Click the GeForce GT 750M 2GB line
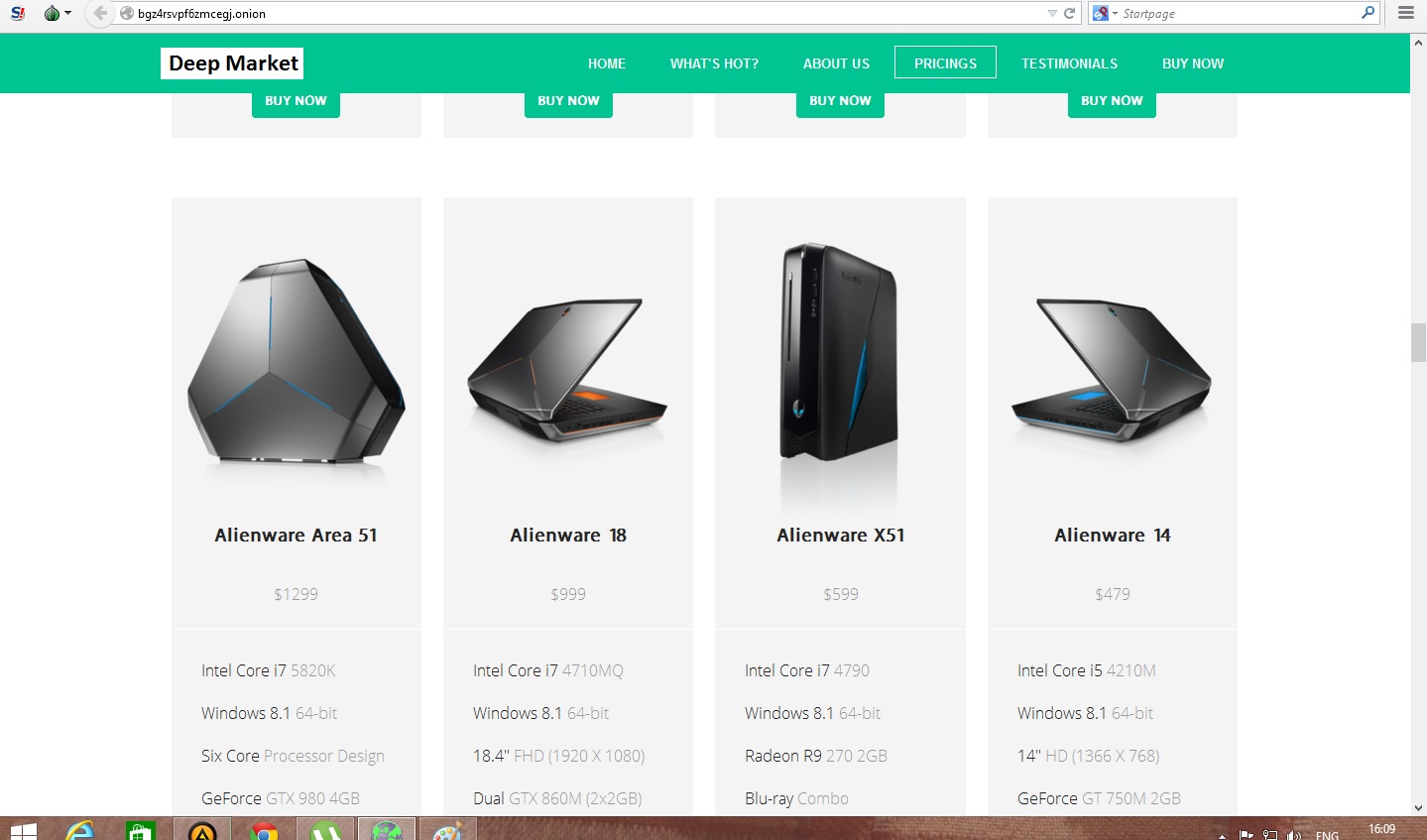Screen dimensions: 1427x840 (1099, 798)
